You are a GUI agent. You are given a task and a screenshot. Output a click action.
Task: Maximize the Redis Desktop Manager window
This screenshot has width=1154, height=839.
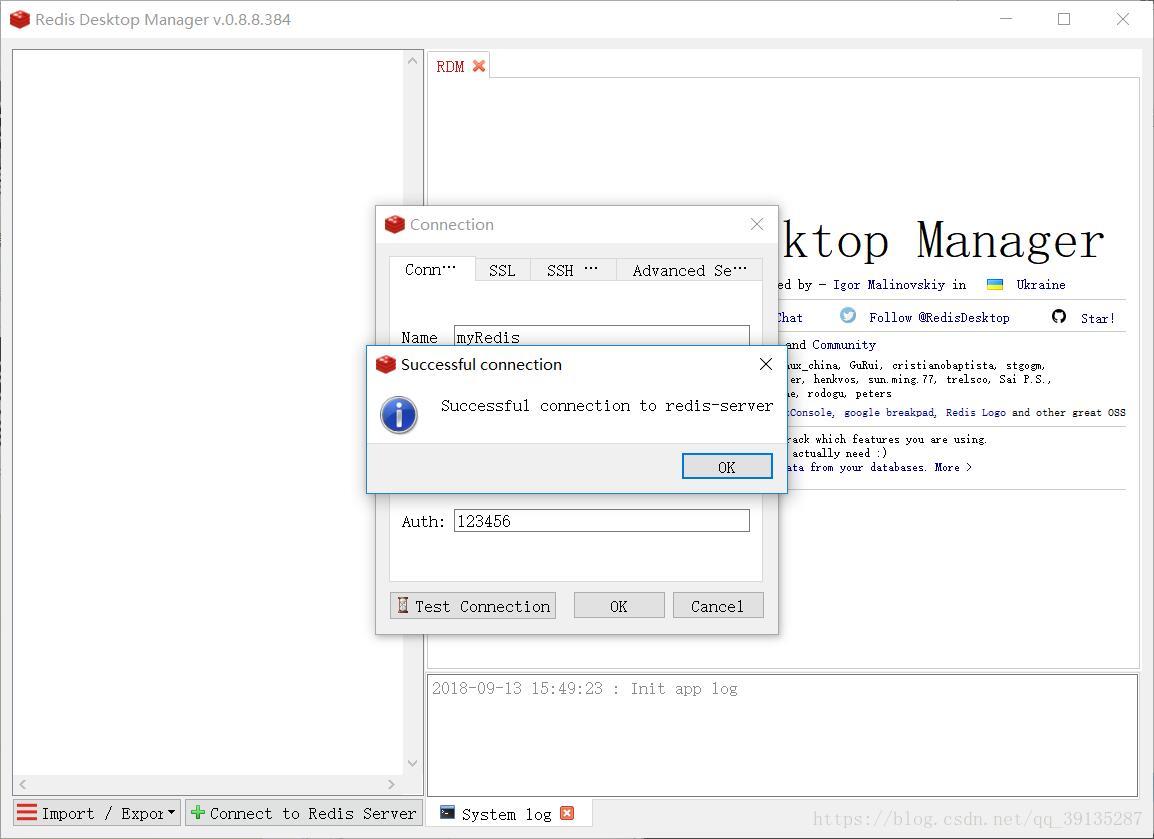coord(1063,19)
